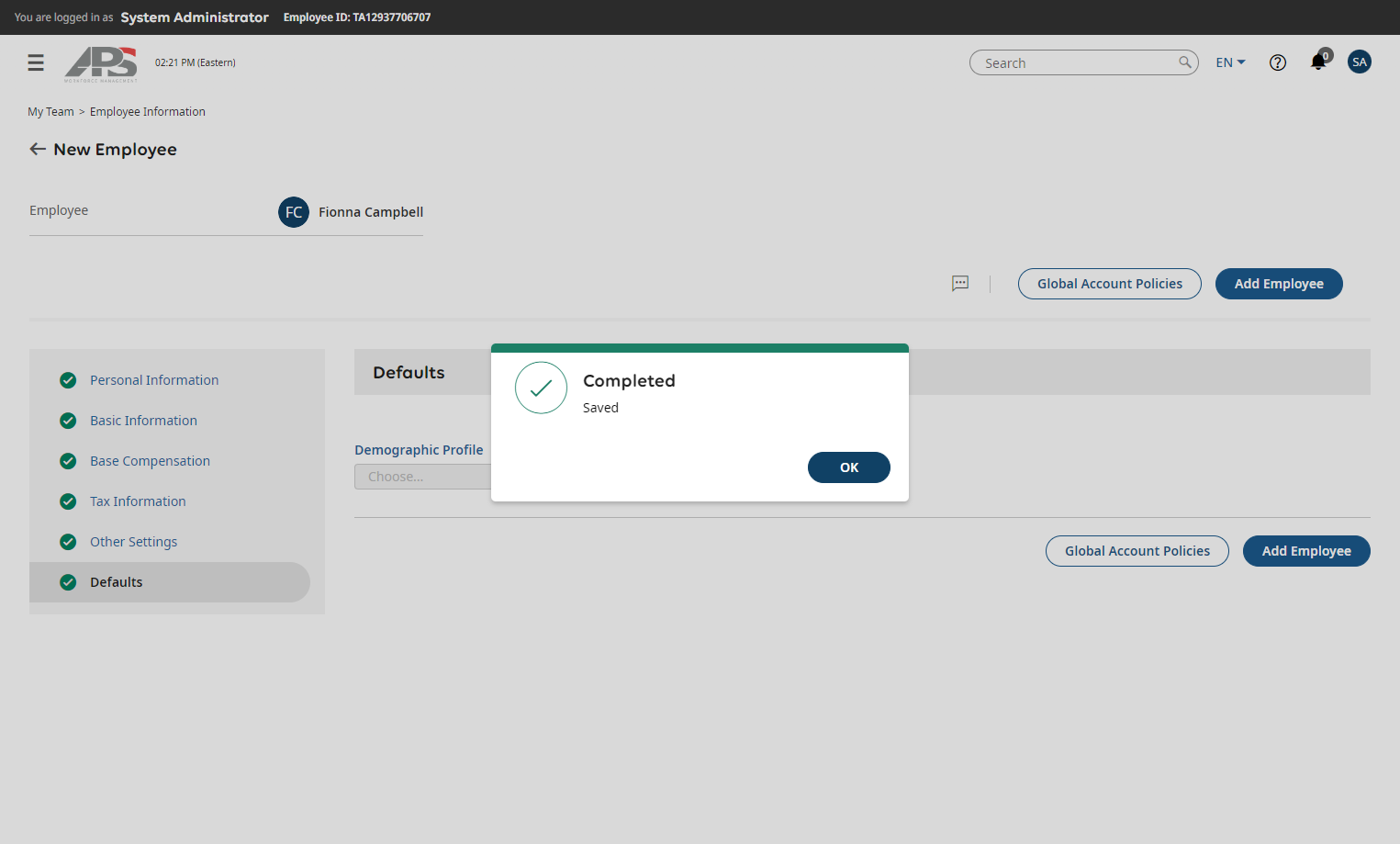This screenshot has width=1400, height=844.
Task: Follow the Employee Information breadcrumb link
Action: (148, 112)
